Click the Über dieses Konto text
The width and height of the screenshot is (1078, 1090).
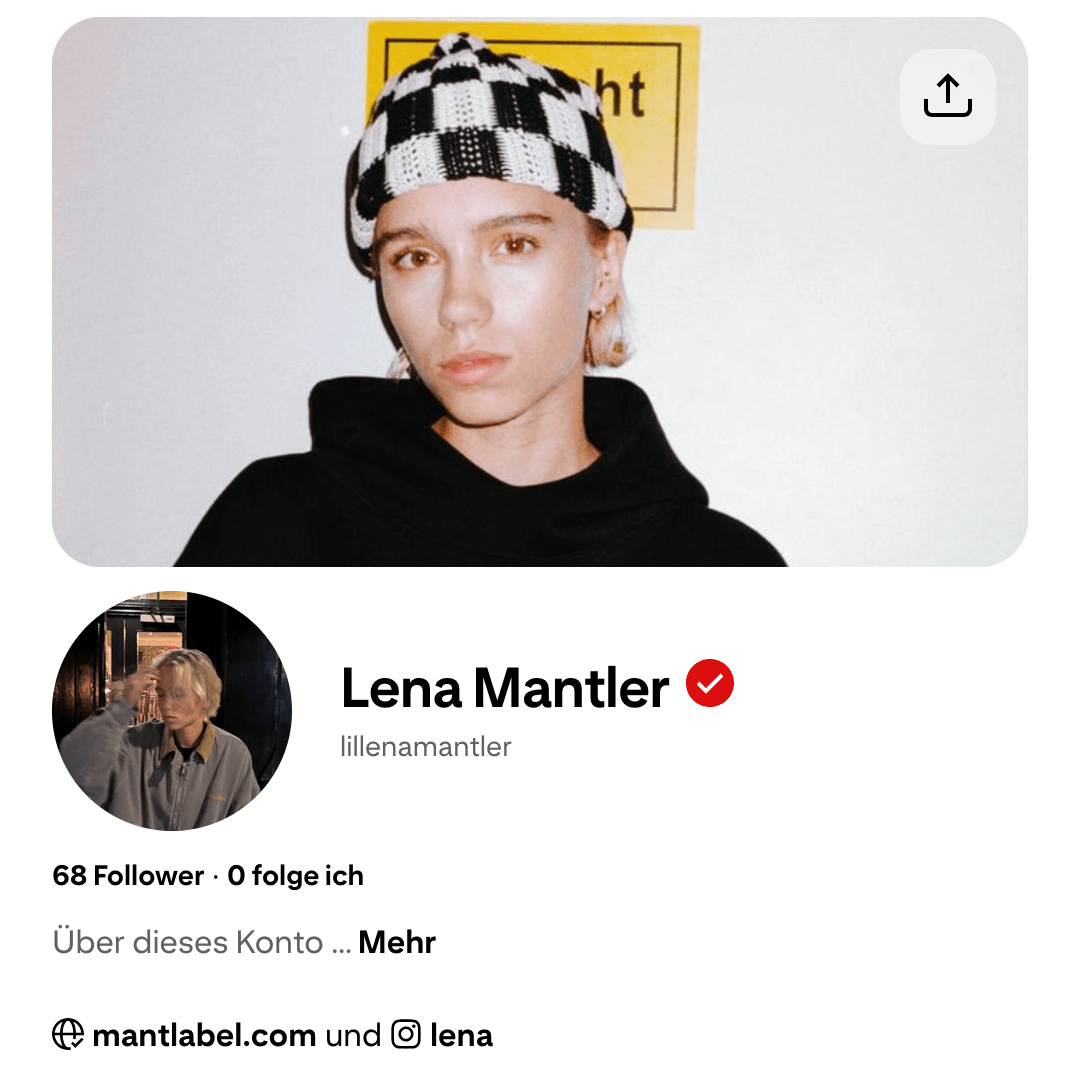click(x=188, y=942)
